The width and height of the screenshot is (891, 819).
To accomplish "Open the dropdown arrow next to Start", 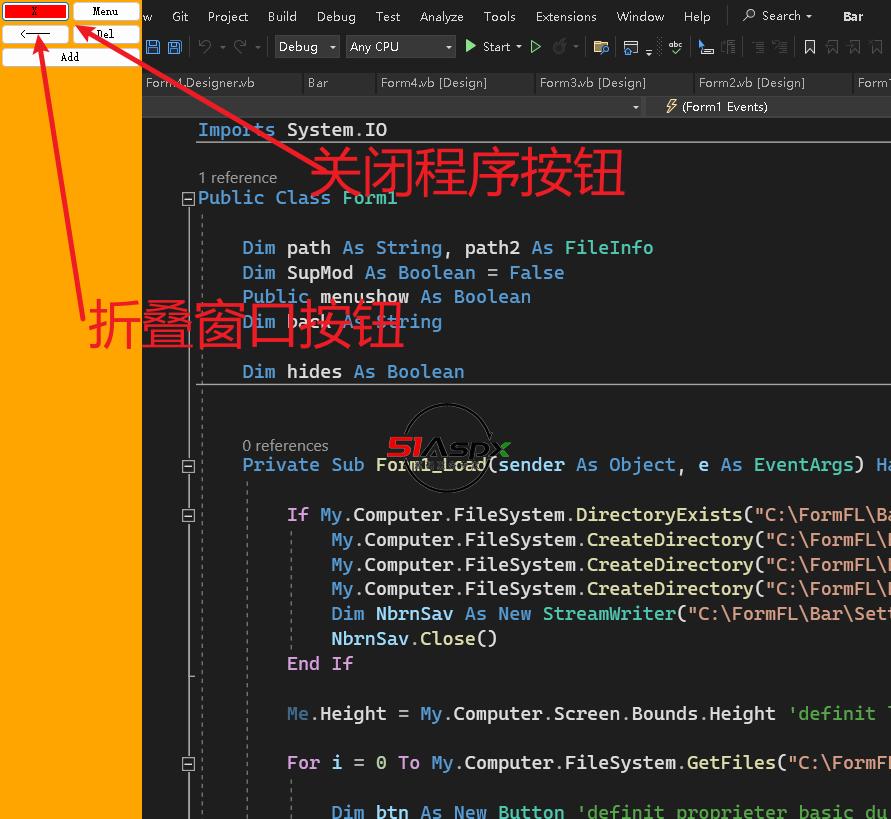I will tap(519, 47).
